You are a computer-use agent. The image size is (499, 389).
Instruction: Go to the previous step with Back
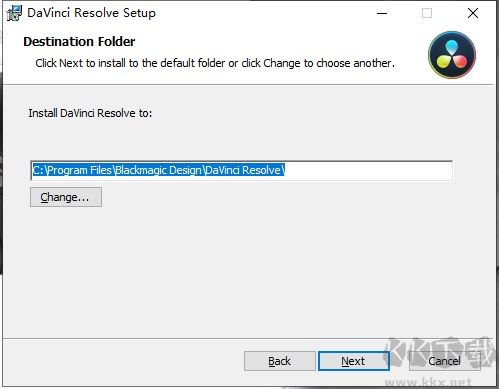pos(280,361)
